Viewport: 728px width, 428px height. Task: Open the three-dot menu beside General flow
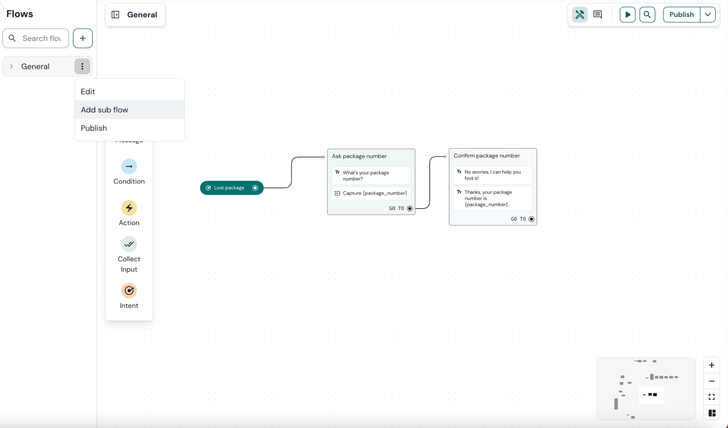[82, 67]
